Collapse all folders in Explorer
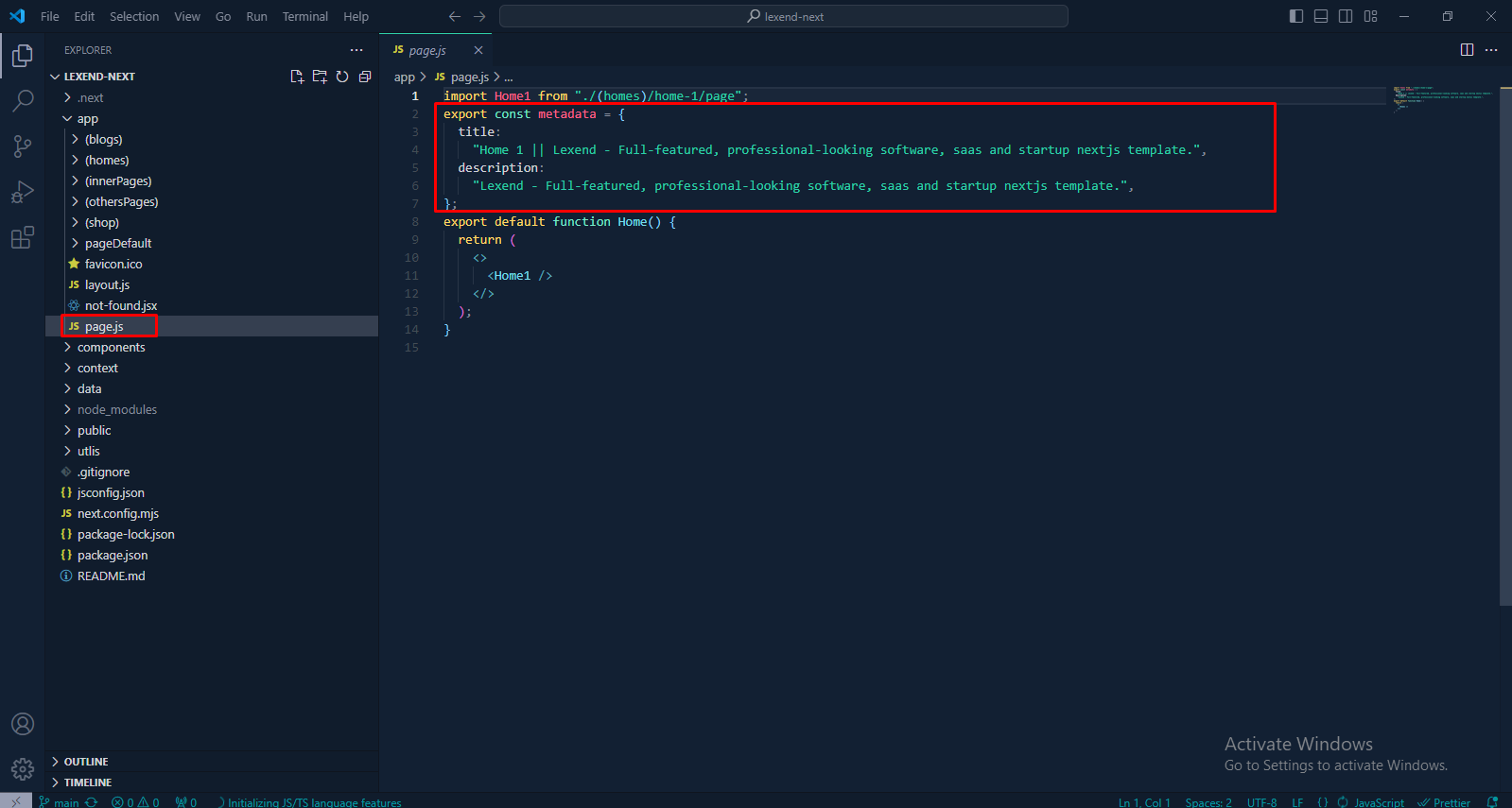The width and height of the screenshot is (1512, 808). (365, 77)
